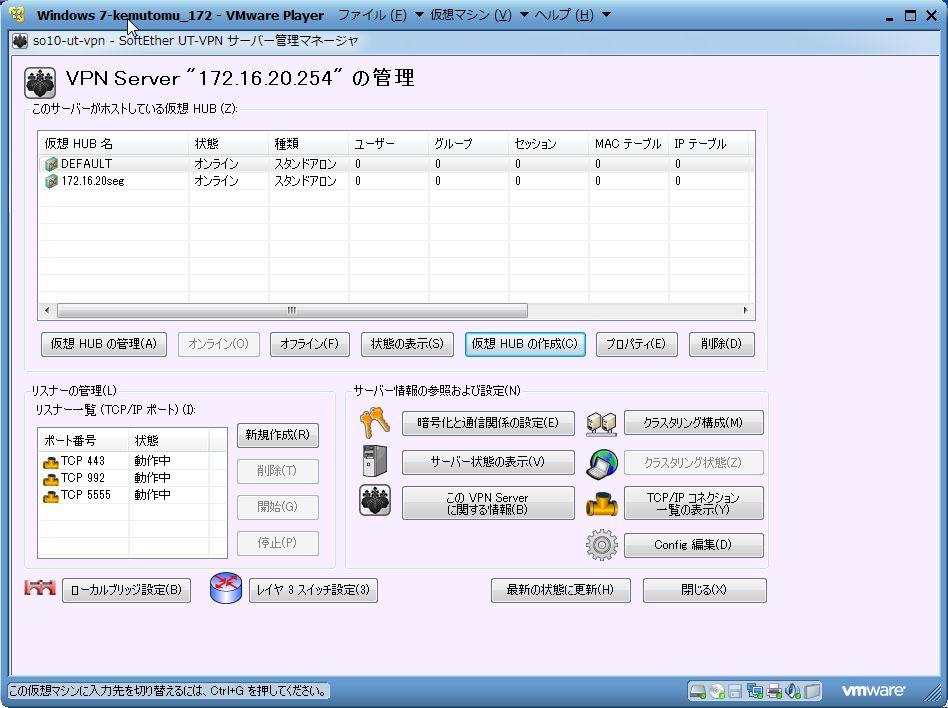Open the 仮想マシン (V) menu dropdown
This screenshot has height=708, width=948.
pyautogui.click(x=479, y=15)
